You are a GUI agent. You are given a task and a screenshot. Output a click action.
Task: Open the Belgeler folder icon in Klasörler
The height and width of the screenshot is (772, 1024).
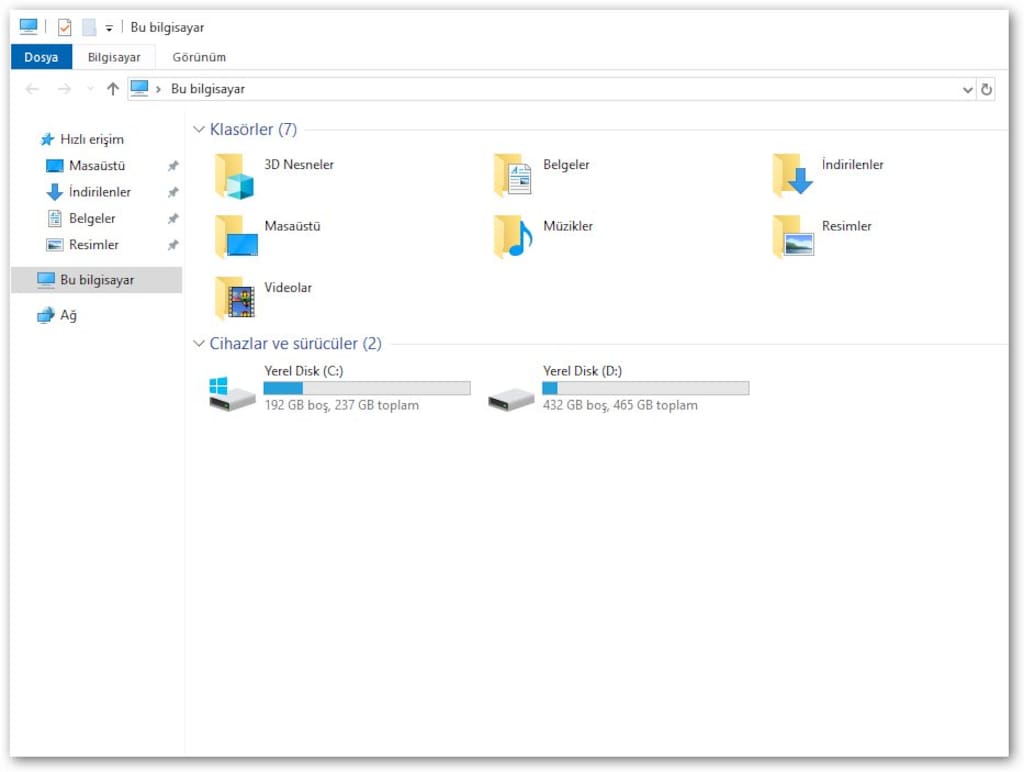[x=513, y=175]
